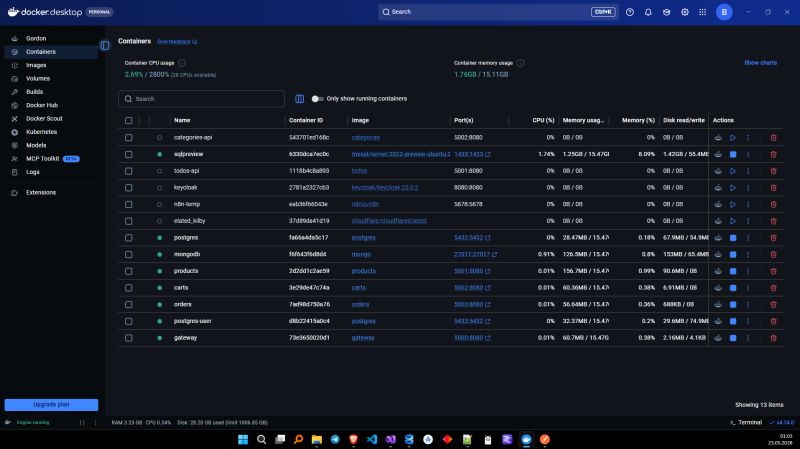Open the settings gear icon in header

tap(685, 12)
